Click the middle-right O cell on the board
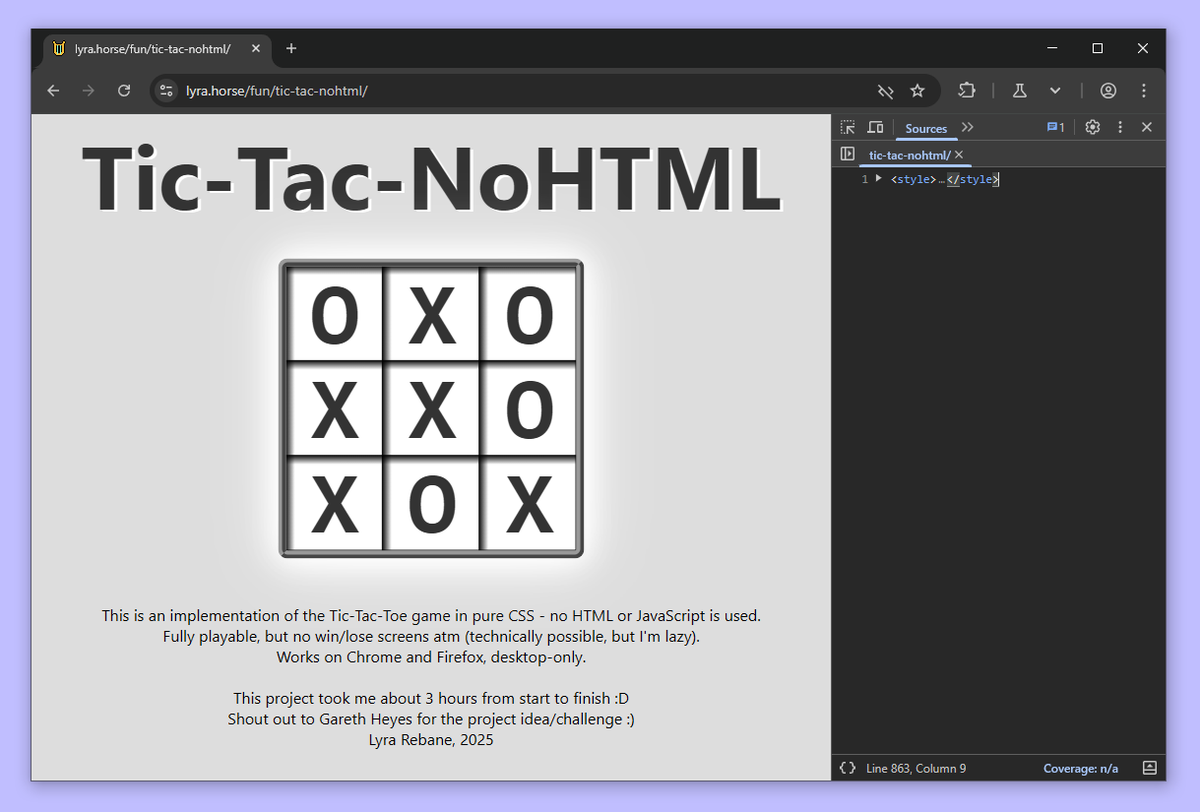Viewport: 1200px width, 812px height. point(529,410)
